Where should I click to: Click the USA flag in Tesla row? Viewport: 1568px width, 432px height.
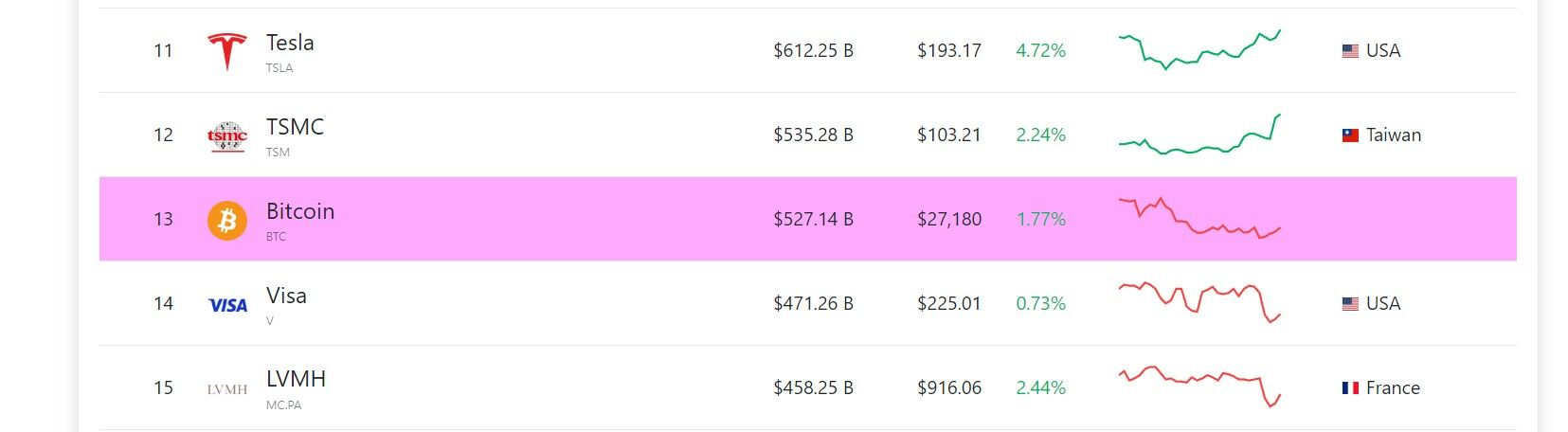pos(1350,51)
